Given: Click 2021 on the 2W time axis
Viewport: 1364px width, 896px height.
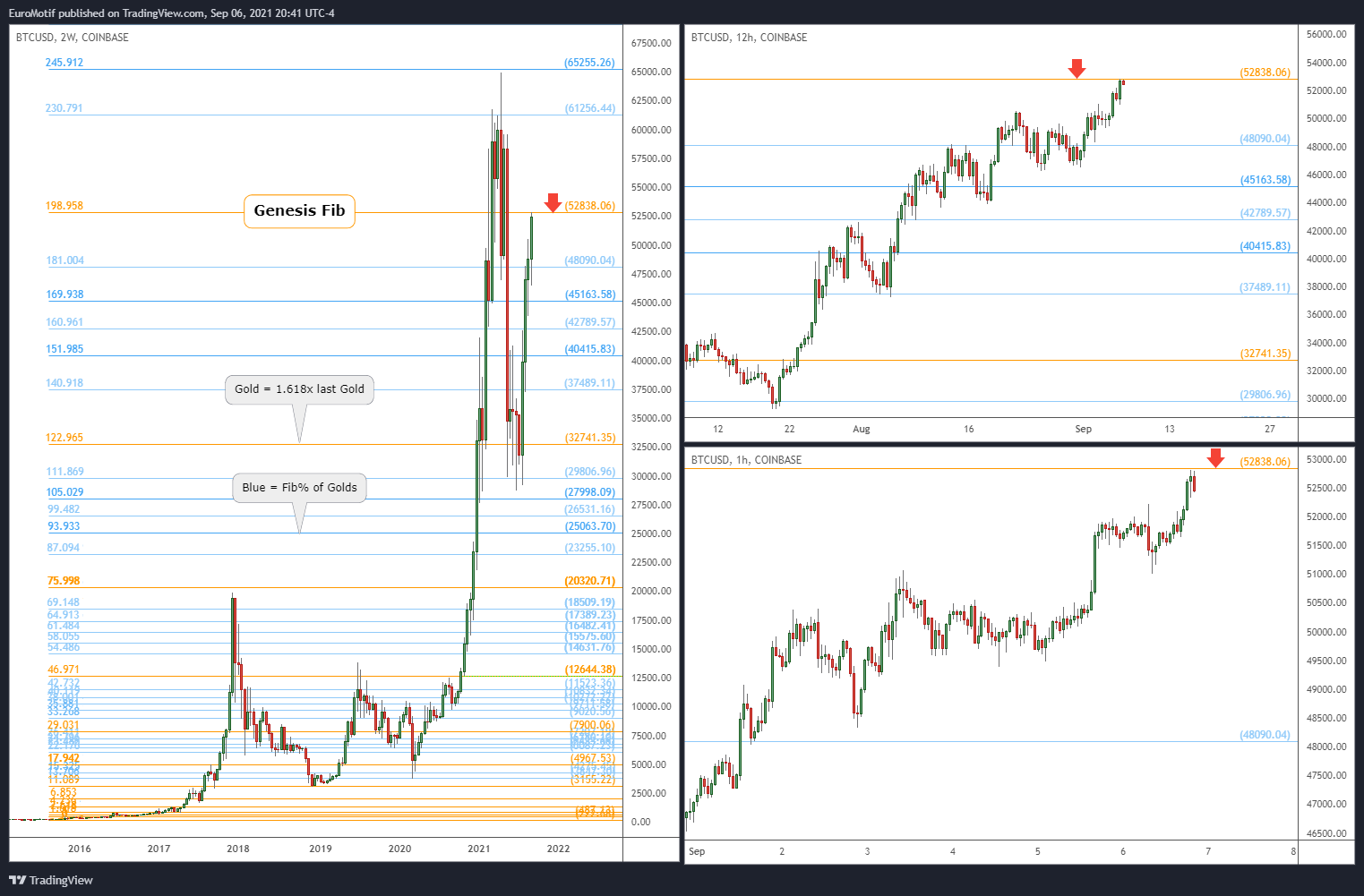Looking at the screenshot, I should pos(479,849).
